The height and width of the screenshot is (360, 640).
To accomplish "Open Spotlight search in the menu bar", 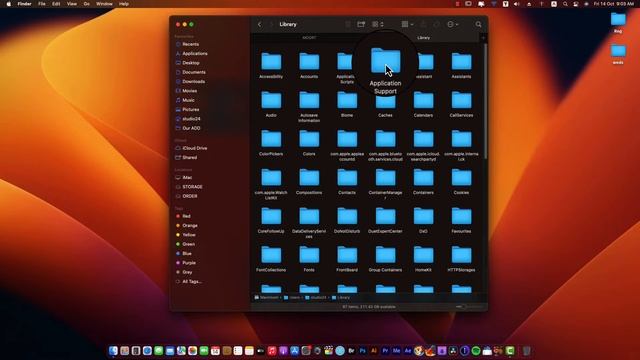I will [x=565, y=4].
